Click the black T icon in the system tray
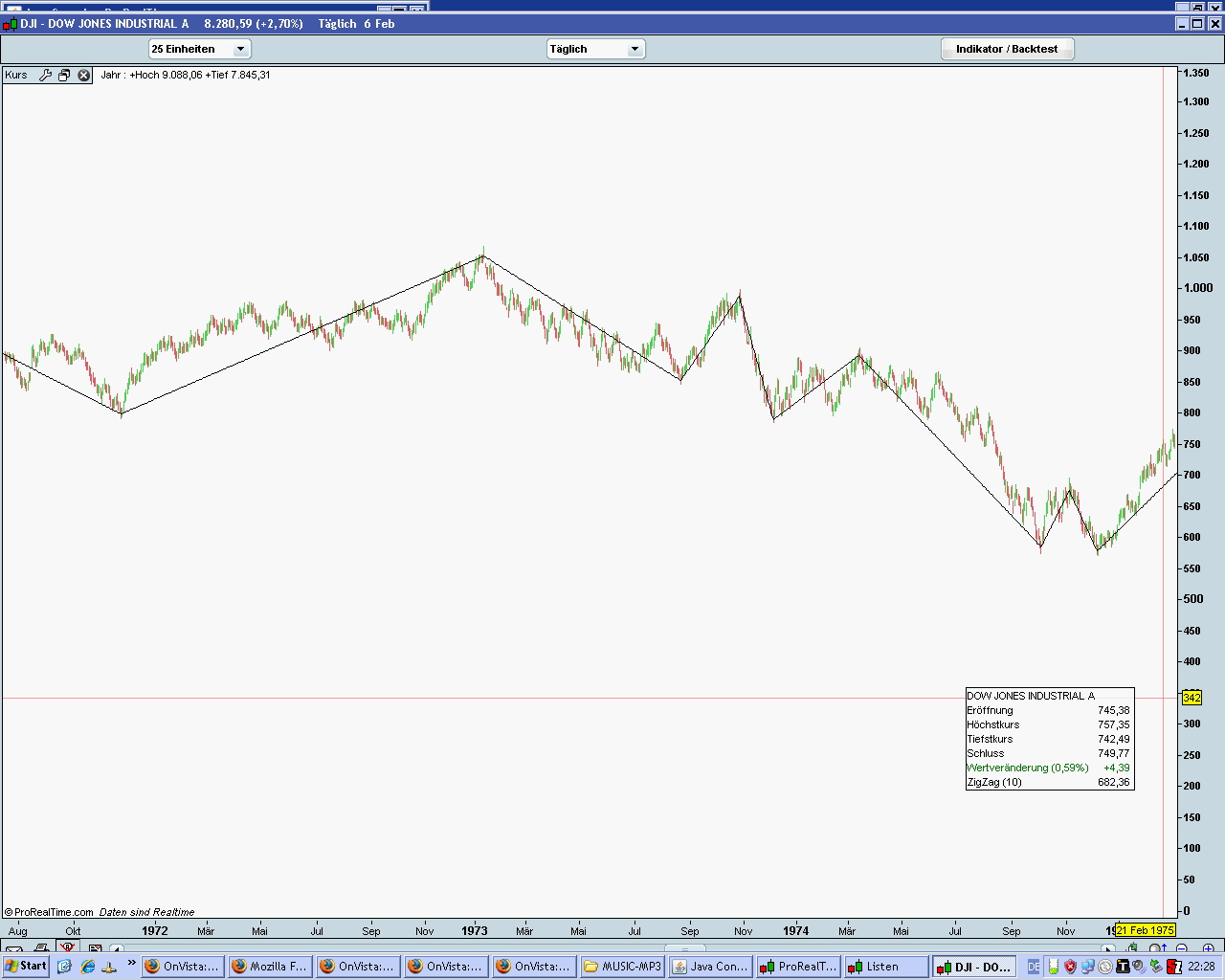This screenshot has height=980, width=1225. click(1124, 967)
